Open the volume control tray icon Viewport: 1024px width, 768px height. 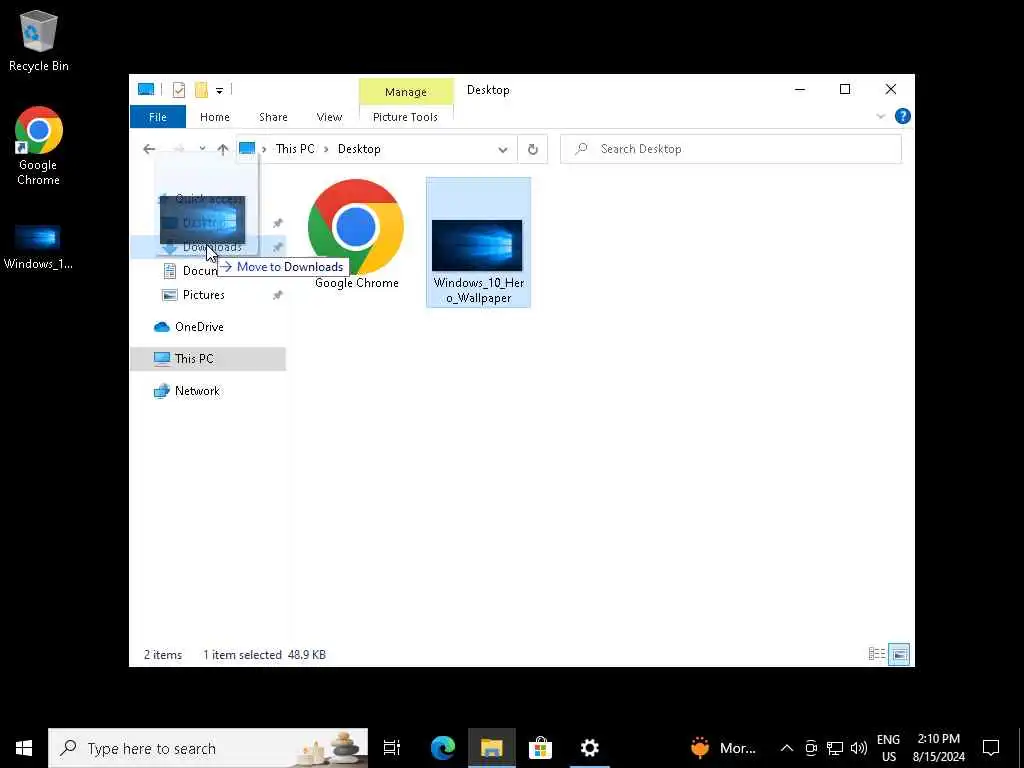pyautogui.click(x=859, y=748)
